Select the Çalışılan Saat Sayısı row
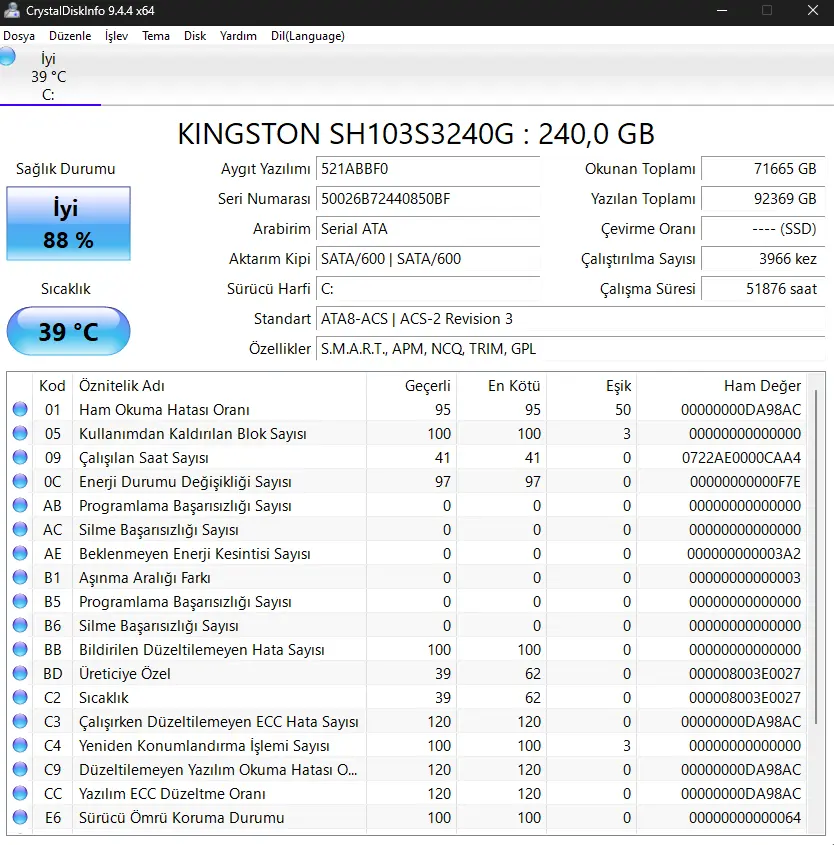The image size is (834, 845). pos(407,458)
